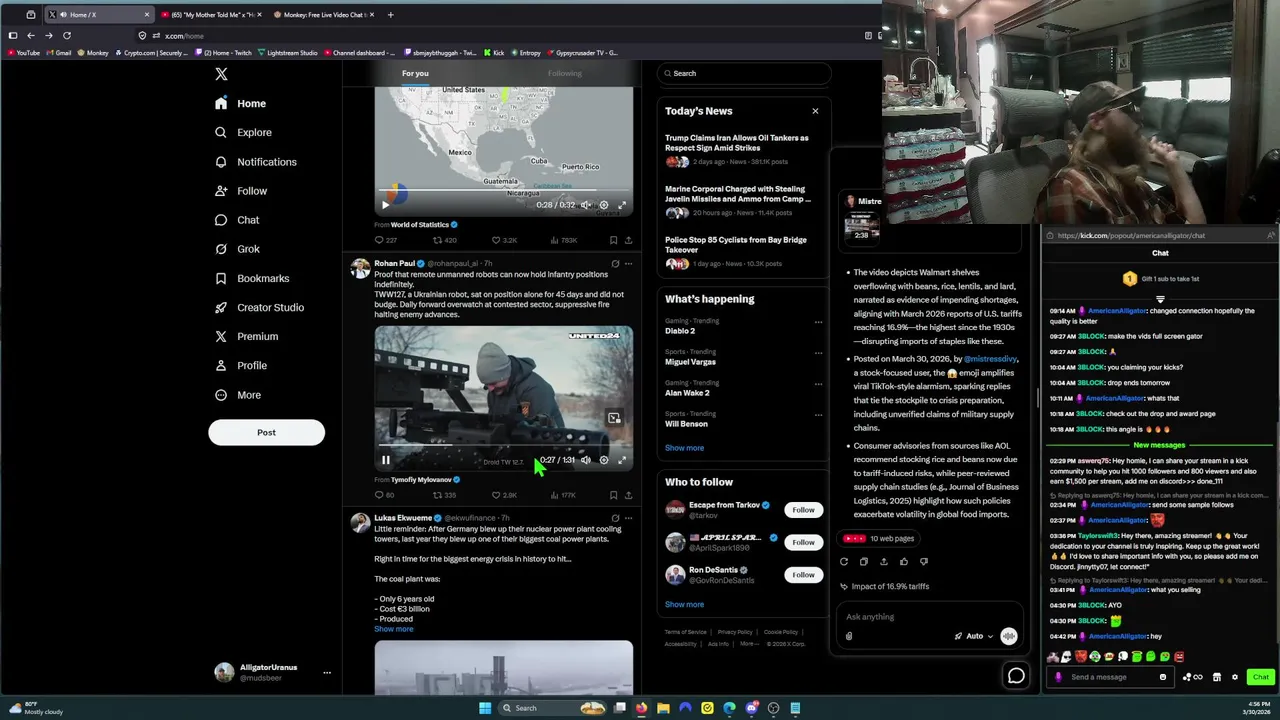The height and width of the screenshot is (720, 1280).
Task: Open the Chat sidebar item
Action: (x=237, y=220)
